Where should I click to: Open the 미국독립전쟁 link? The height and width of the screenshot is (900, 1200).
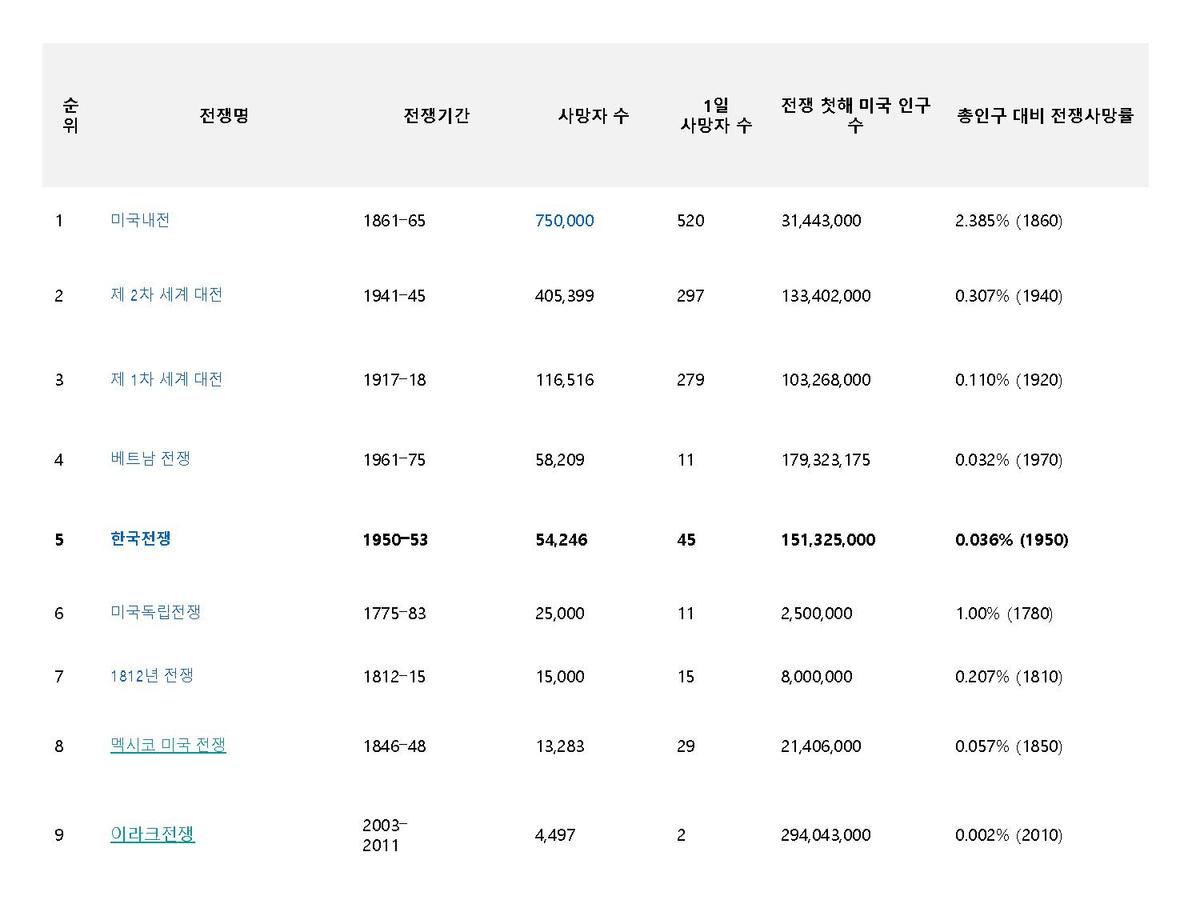(x=155, y=612)
